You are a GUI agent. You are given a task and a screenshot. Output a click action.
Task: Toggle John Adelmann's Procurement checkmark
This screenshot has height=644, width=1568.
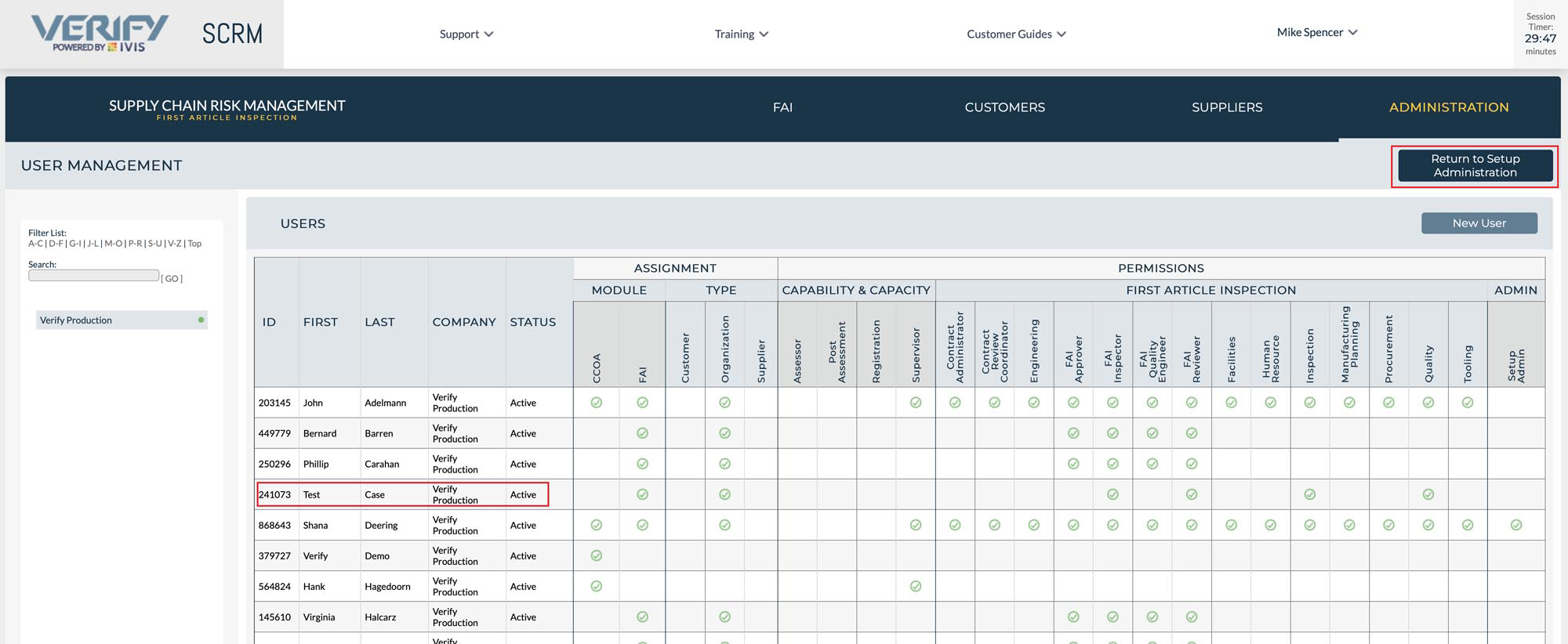pos(1388,403)
